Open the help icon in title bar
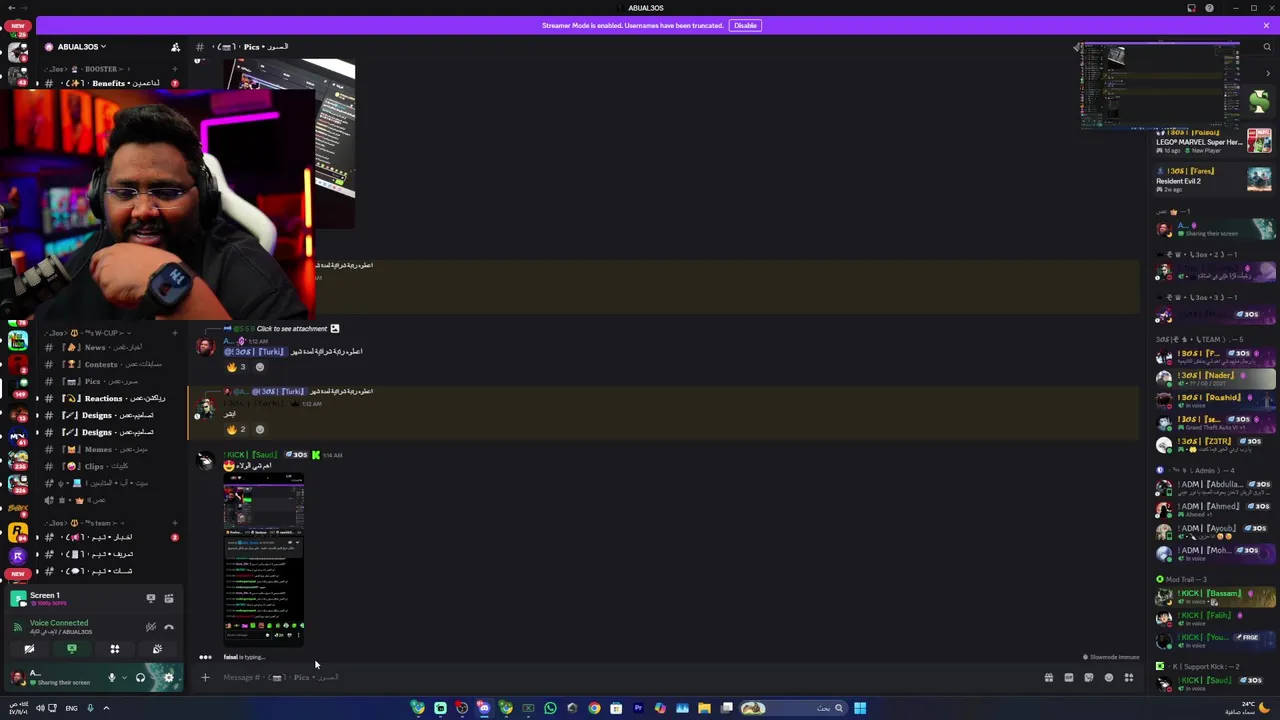 pos(1209,8)
